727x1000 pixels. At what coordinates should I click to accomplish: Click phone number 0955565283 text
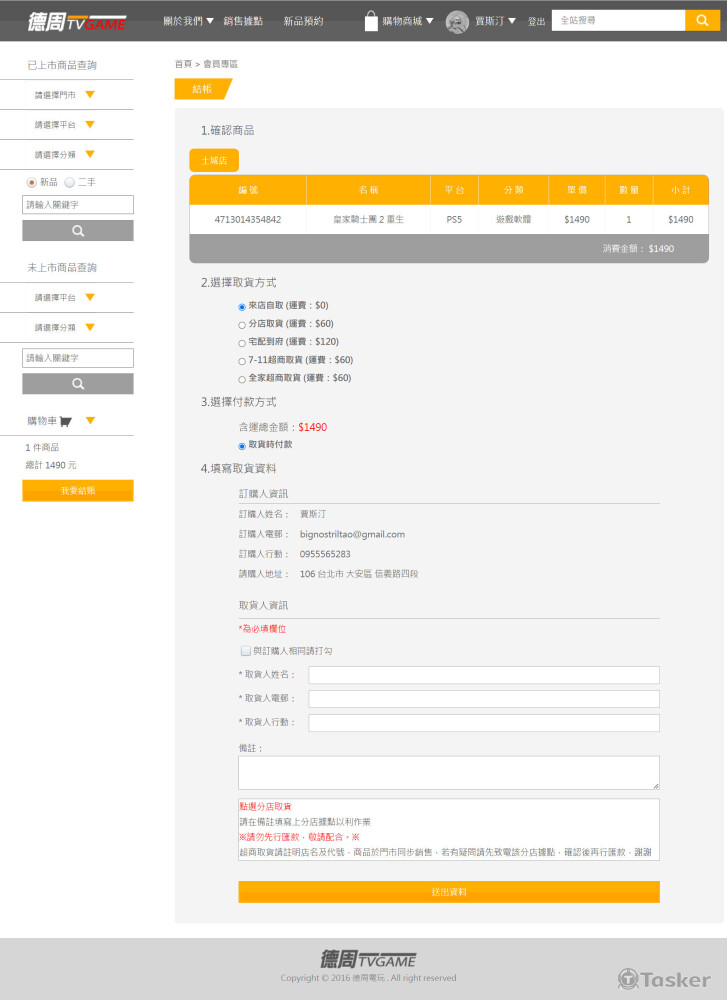coord(325,554)
